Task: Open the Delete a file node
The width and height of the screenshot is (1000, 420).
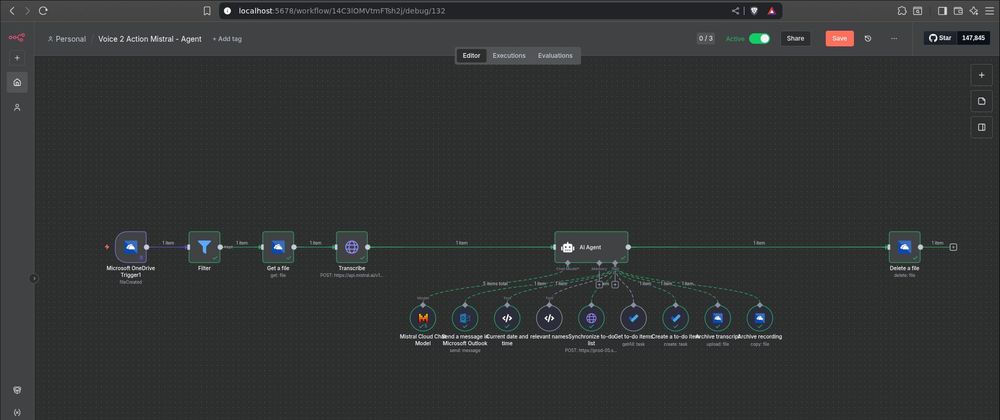Action: (903, 246)
